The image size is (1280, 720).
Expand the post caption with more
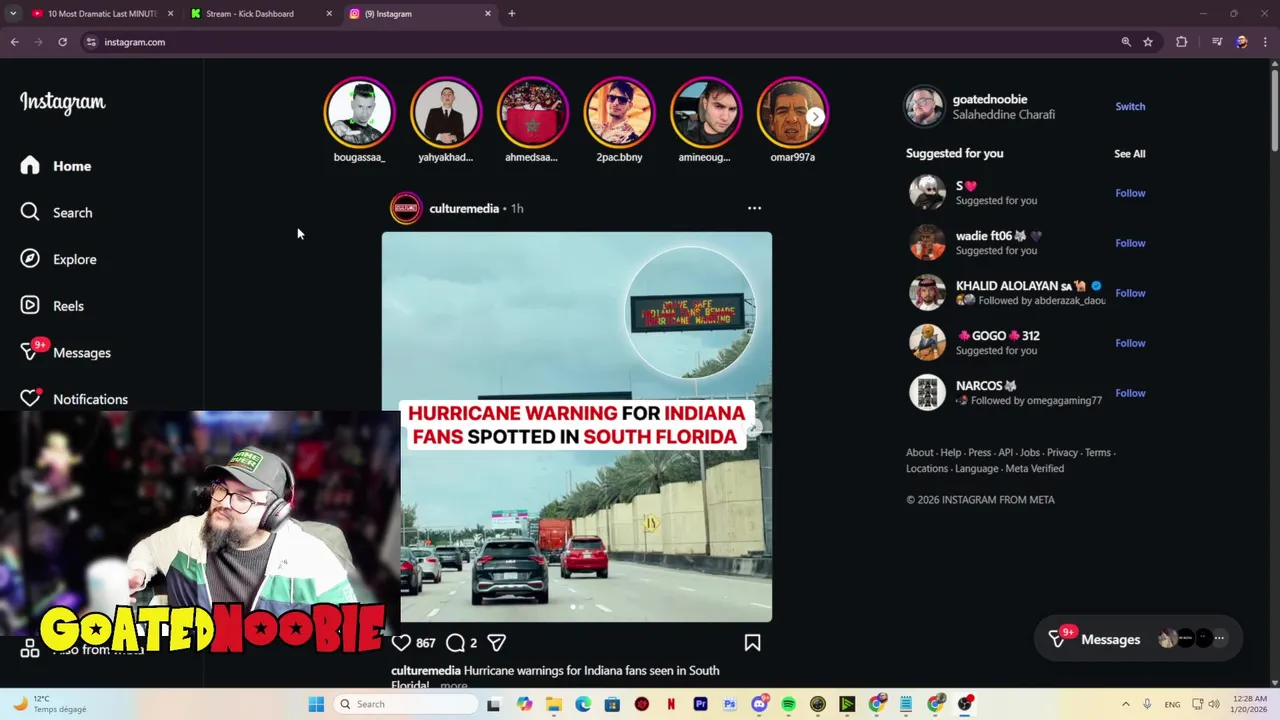[x=453, y=685]
